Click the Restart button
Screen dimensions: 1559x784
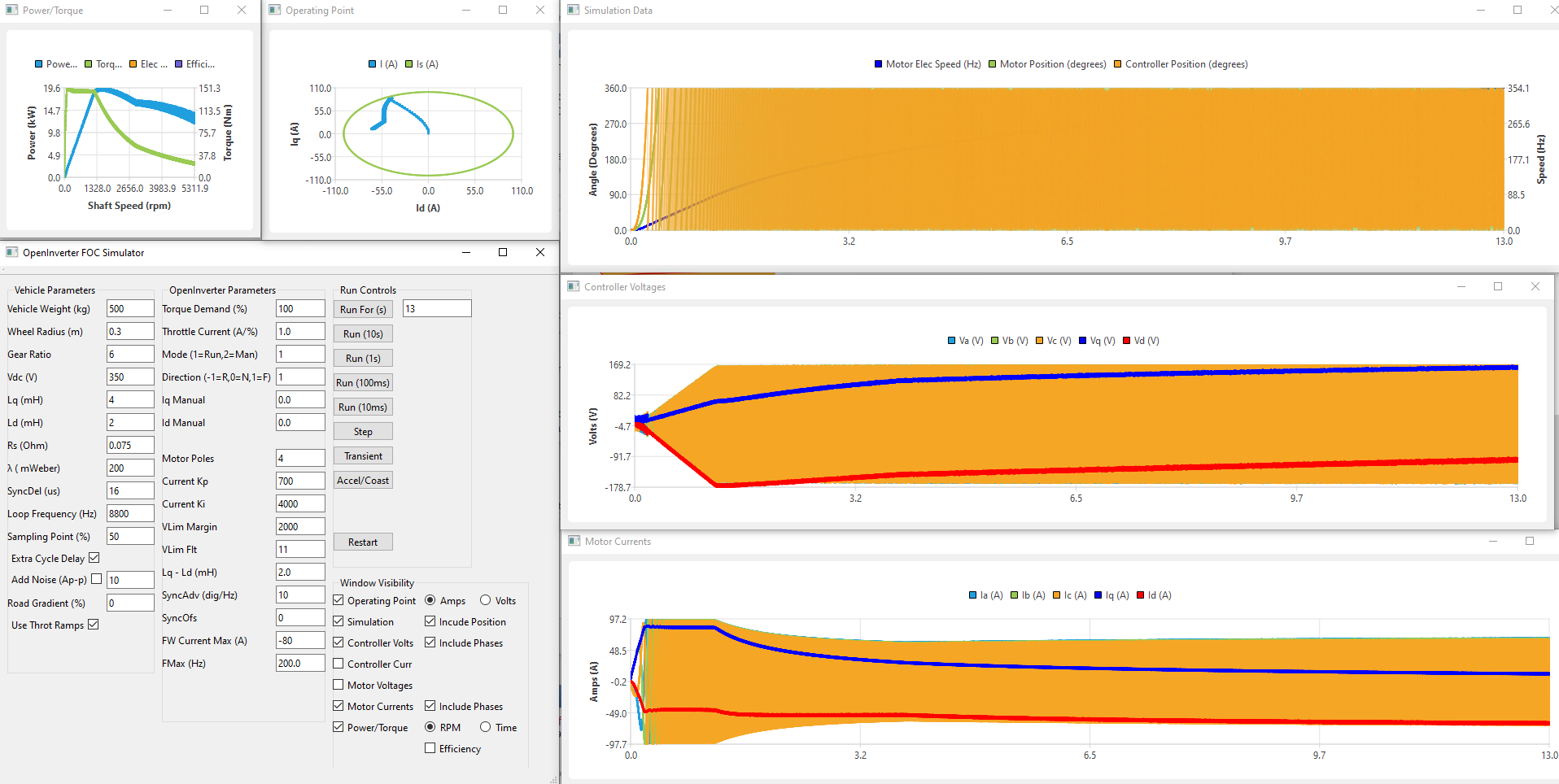363,542
